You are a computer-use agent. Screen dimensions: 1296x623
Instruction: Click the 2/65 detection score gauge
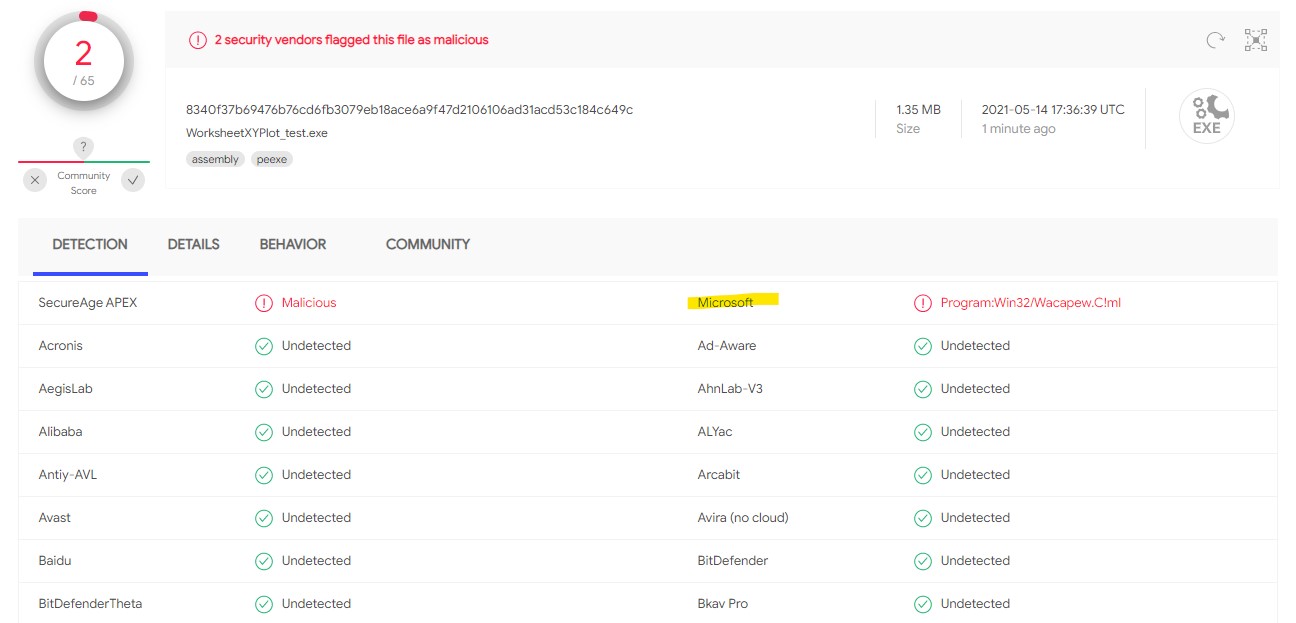click(84, 62)
